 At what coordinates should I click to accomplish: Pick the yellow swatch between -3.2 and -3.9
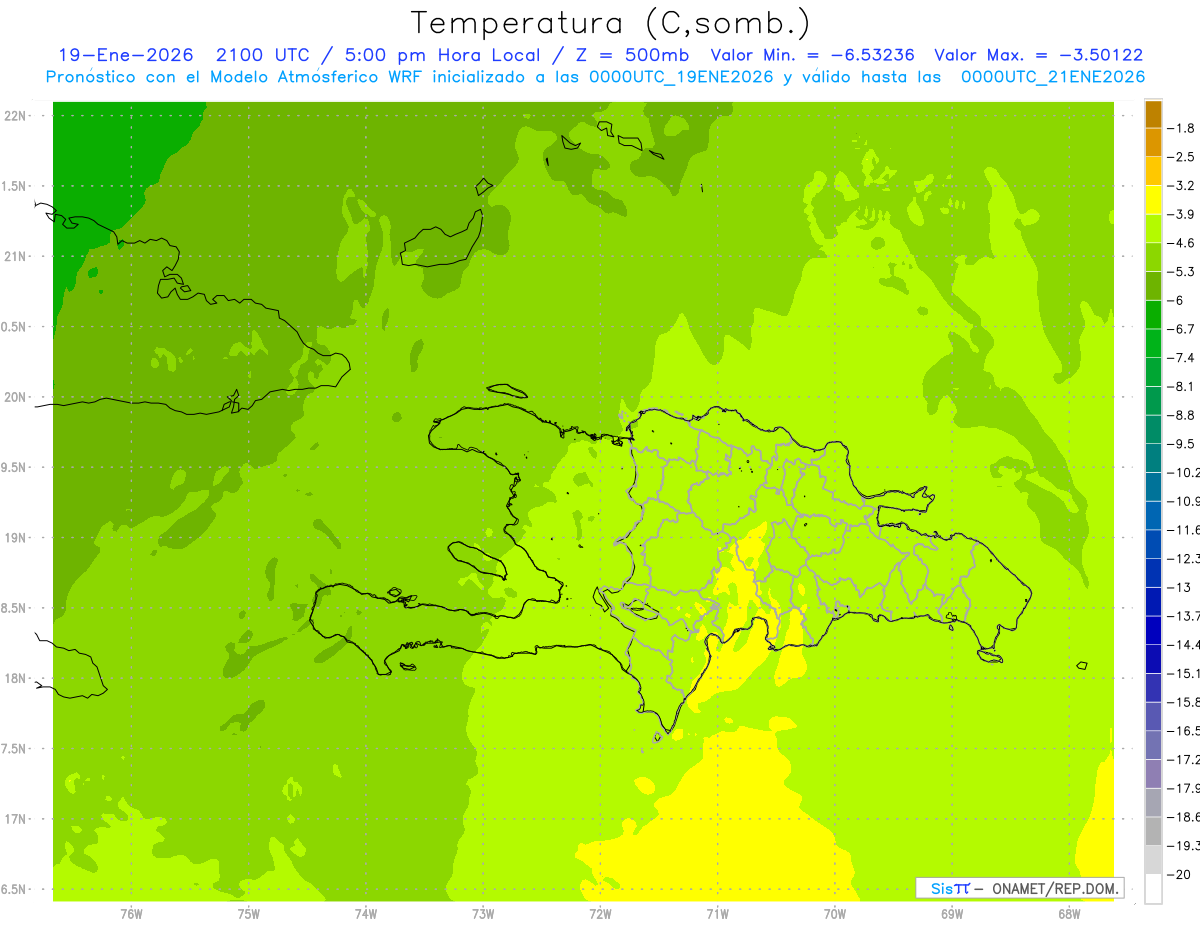(x=1153, y=200)
